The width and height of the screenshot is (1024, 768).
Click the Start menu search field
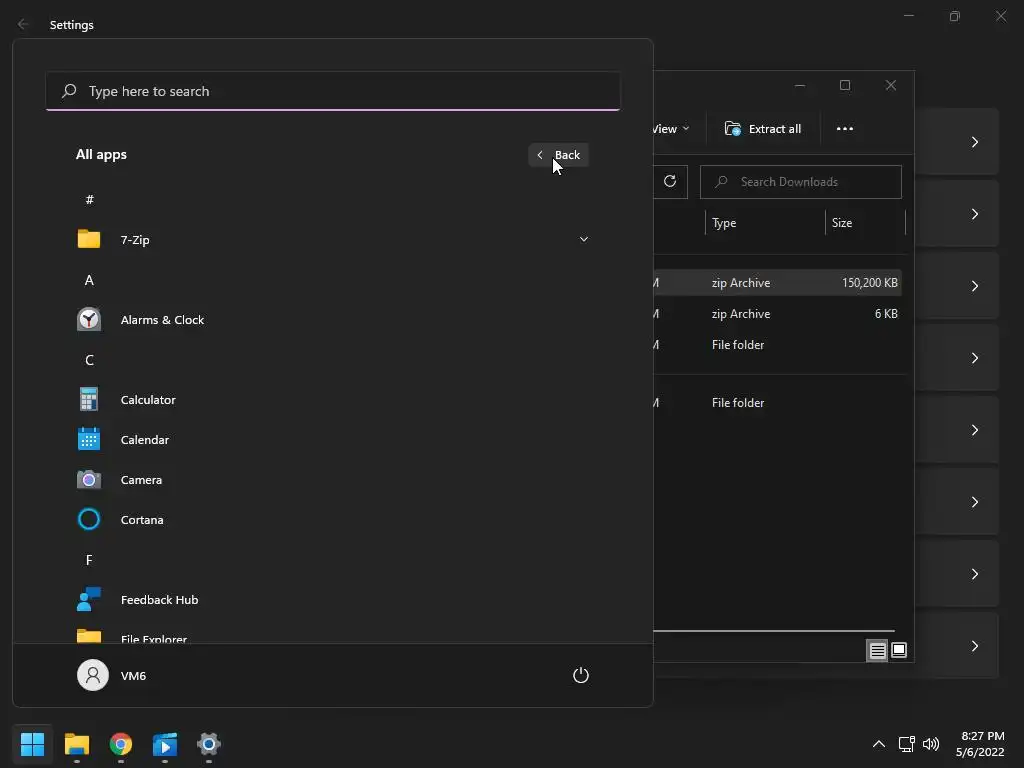click(333, 91)
